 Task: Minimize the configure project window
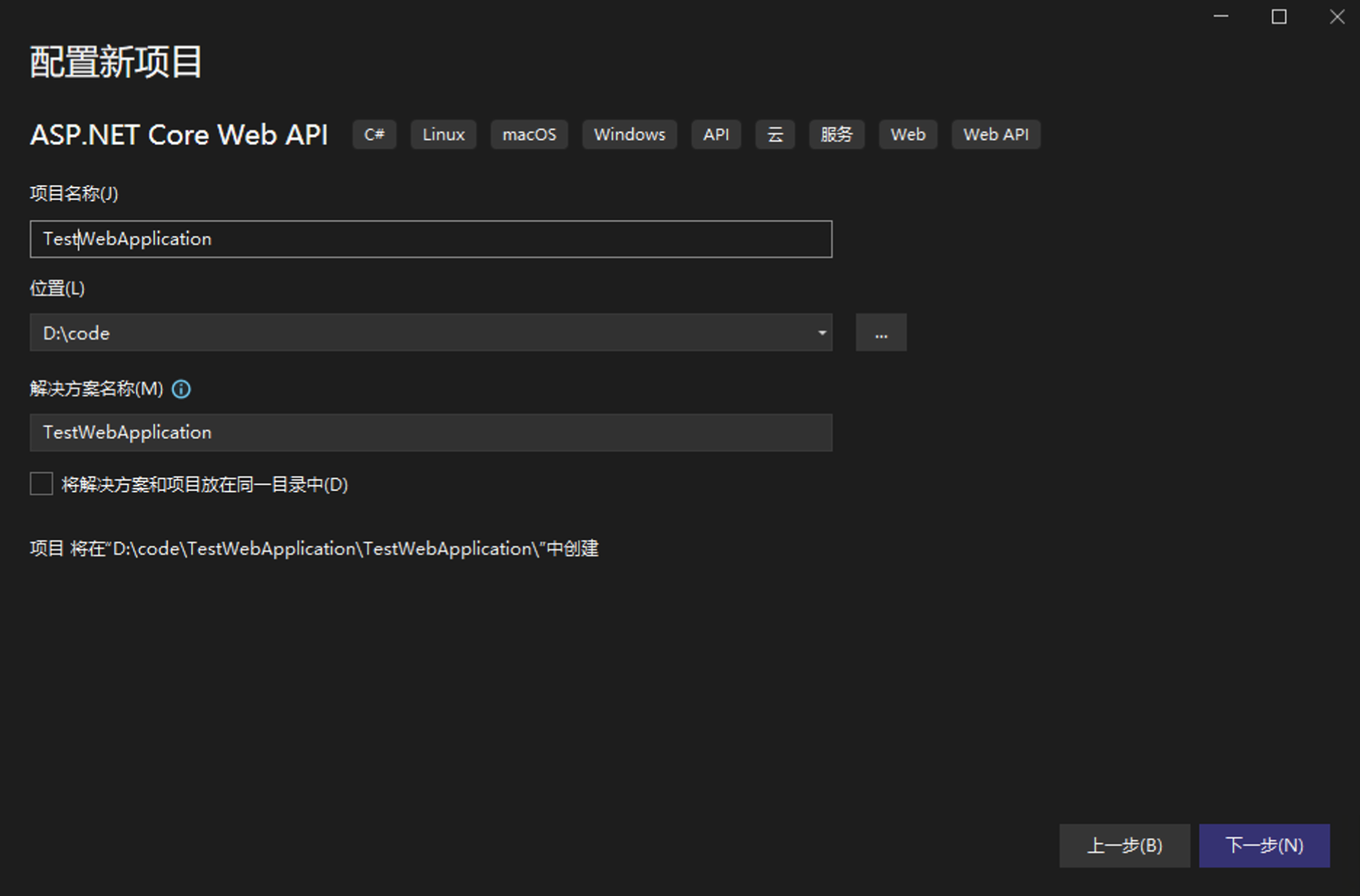pyautogui.click(x=1220, y=16)
